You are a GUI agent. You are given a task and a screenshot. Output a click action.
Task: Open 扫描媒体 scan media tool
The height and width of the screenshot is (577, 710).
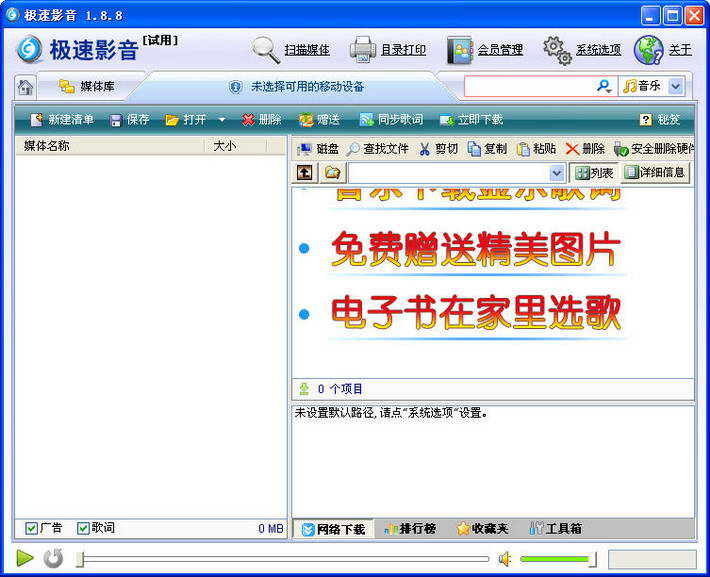tap(291, 50)
